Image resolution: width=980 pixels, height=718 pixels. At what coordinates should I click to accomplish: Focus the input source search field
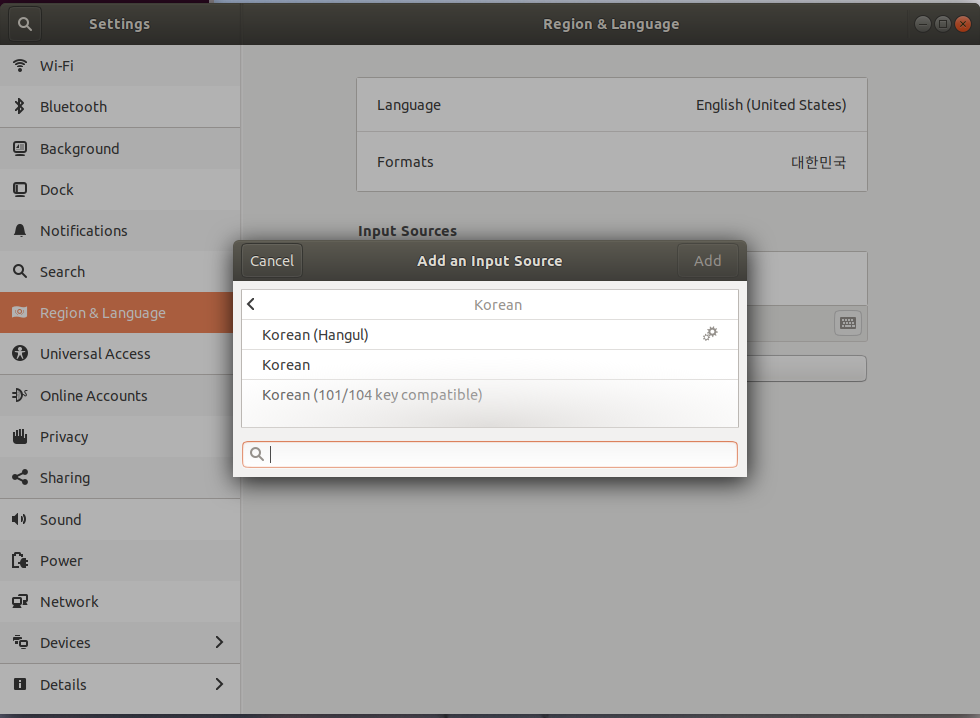[490, 454]
